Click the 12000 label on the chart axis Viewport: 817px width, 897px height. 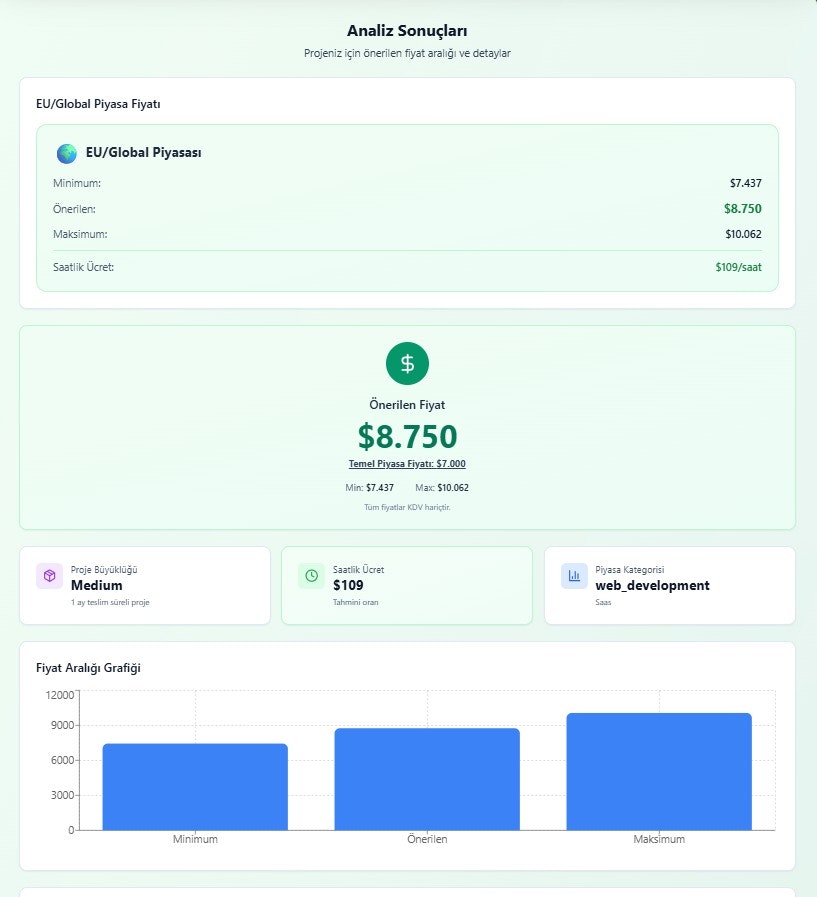point(60,695)
